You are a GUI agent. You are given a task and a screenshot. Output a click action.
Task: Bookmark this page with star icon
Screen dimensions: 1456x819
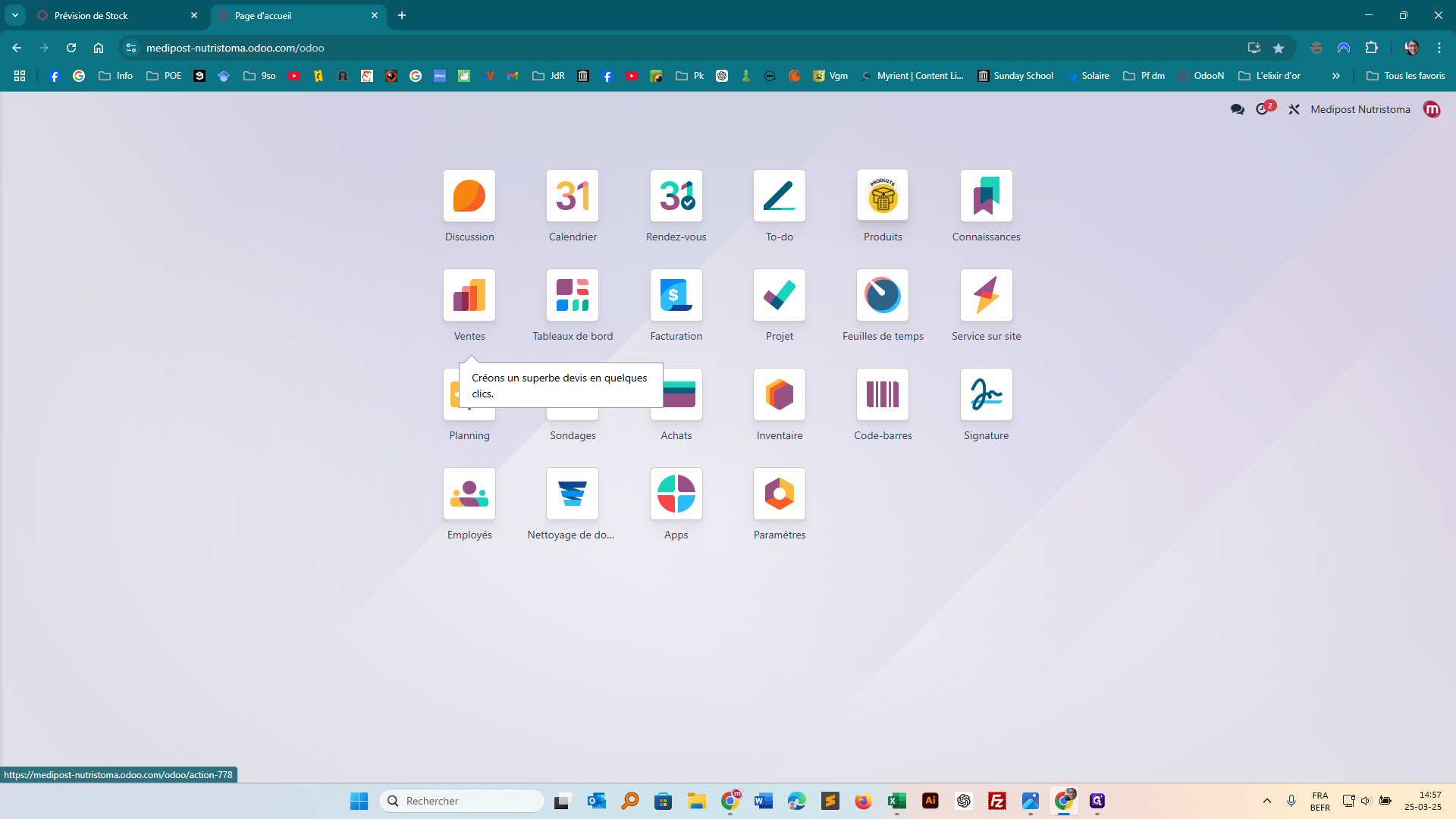pyautogui.click(x=1279, y=48)
